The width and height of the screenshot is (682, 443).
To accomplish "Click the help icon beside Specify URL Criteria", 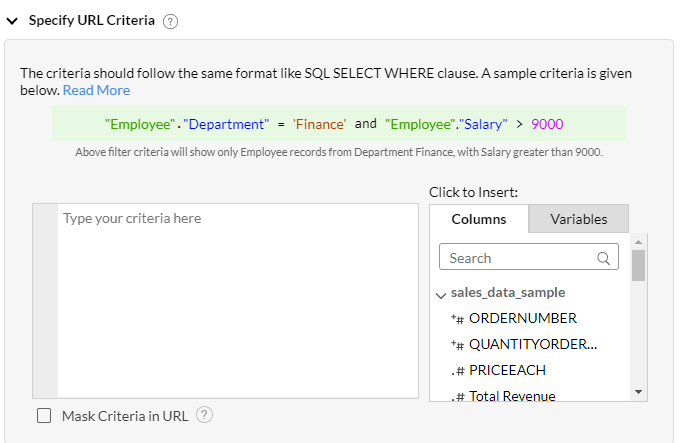I will tap(170, 21).
